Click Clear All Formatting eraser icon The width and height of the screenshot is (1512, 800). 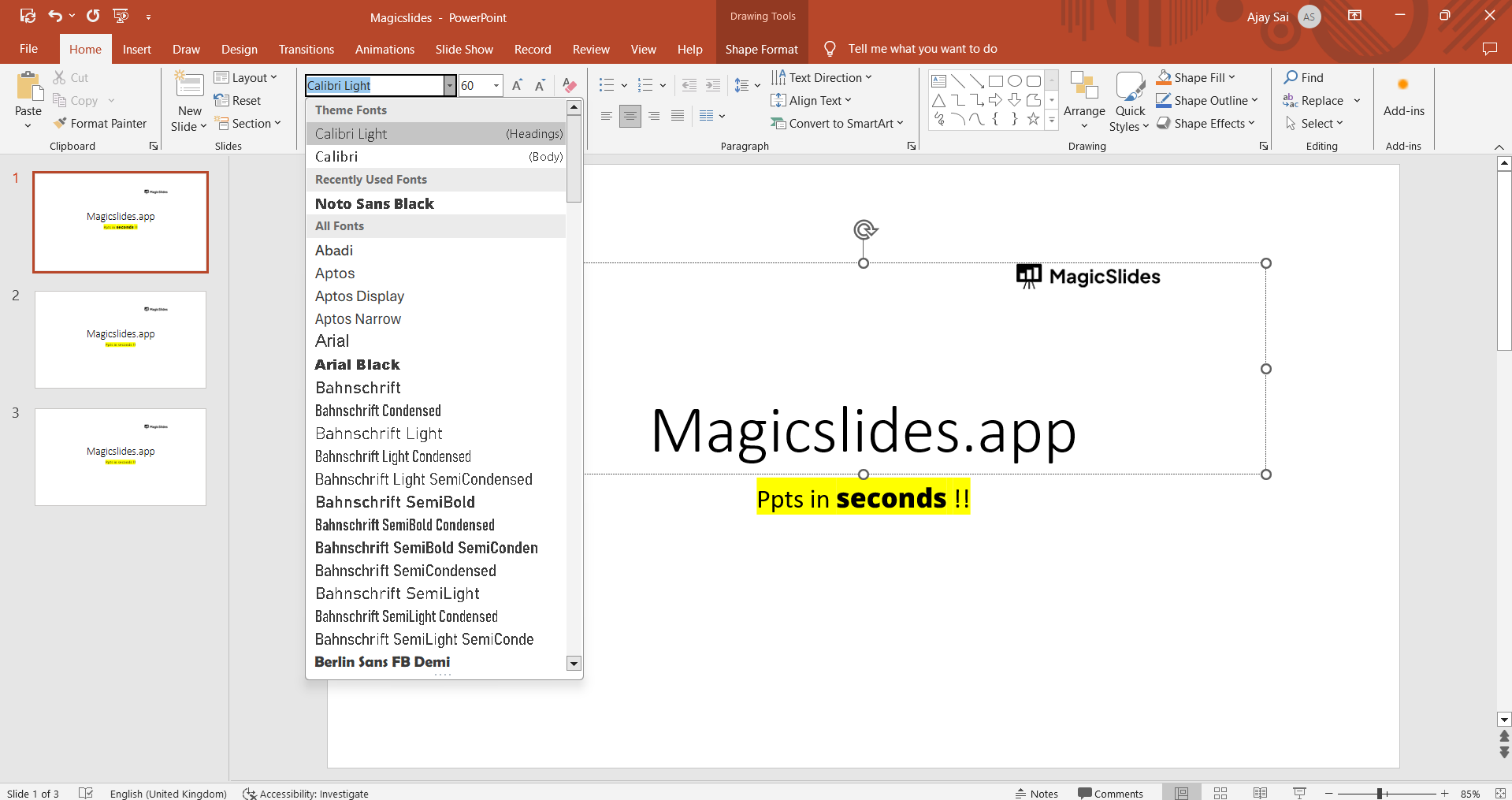pyautogui.click(x=570, y=85)
